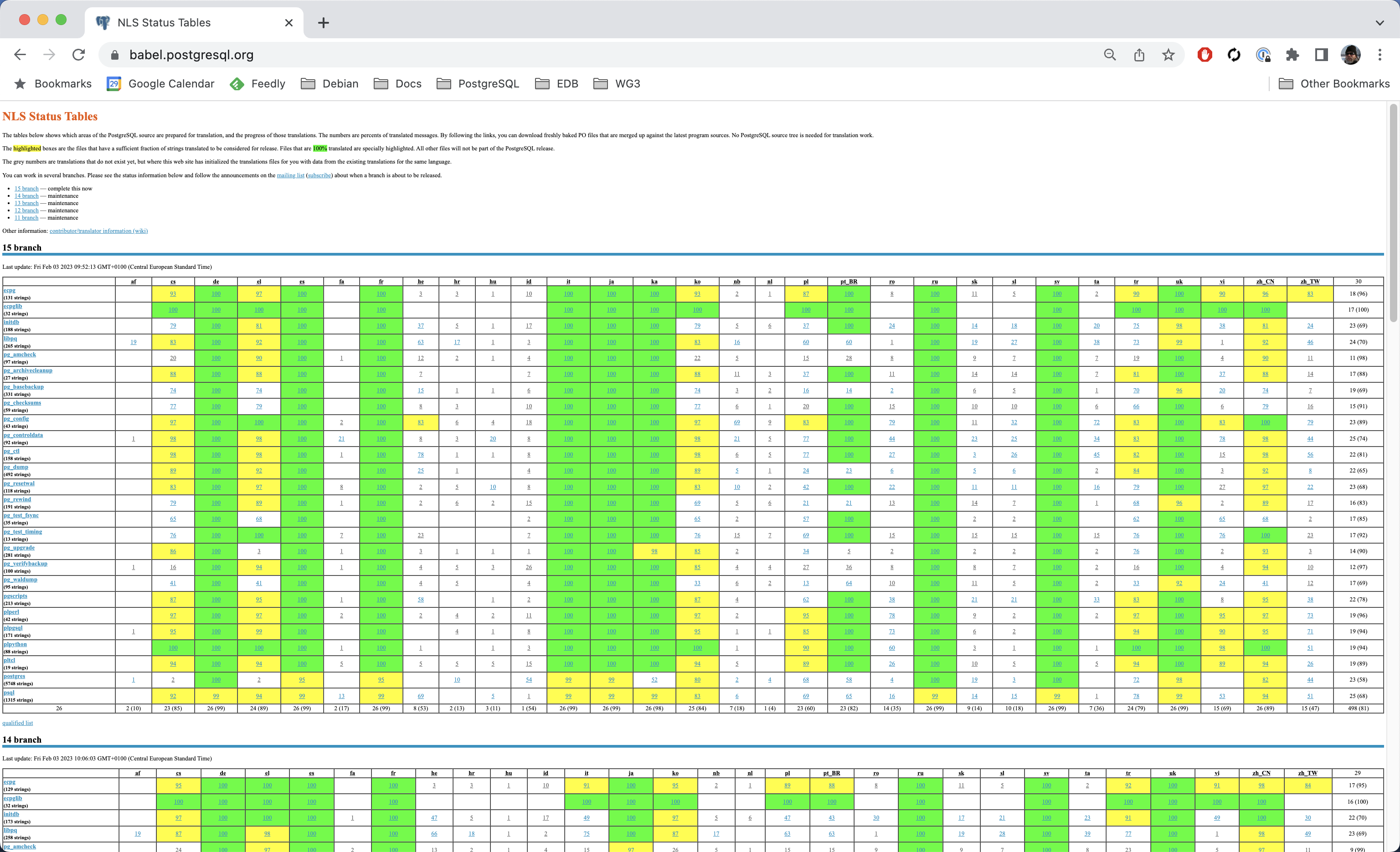Bookmark this page with star icon

(x=1168, y=55)
